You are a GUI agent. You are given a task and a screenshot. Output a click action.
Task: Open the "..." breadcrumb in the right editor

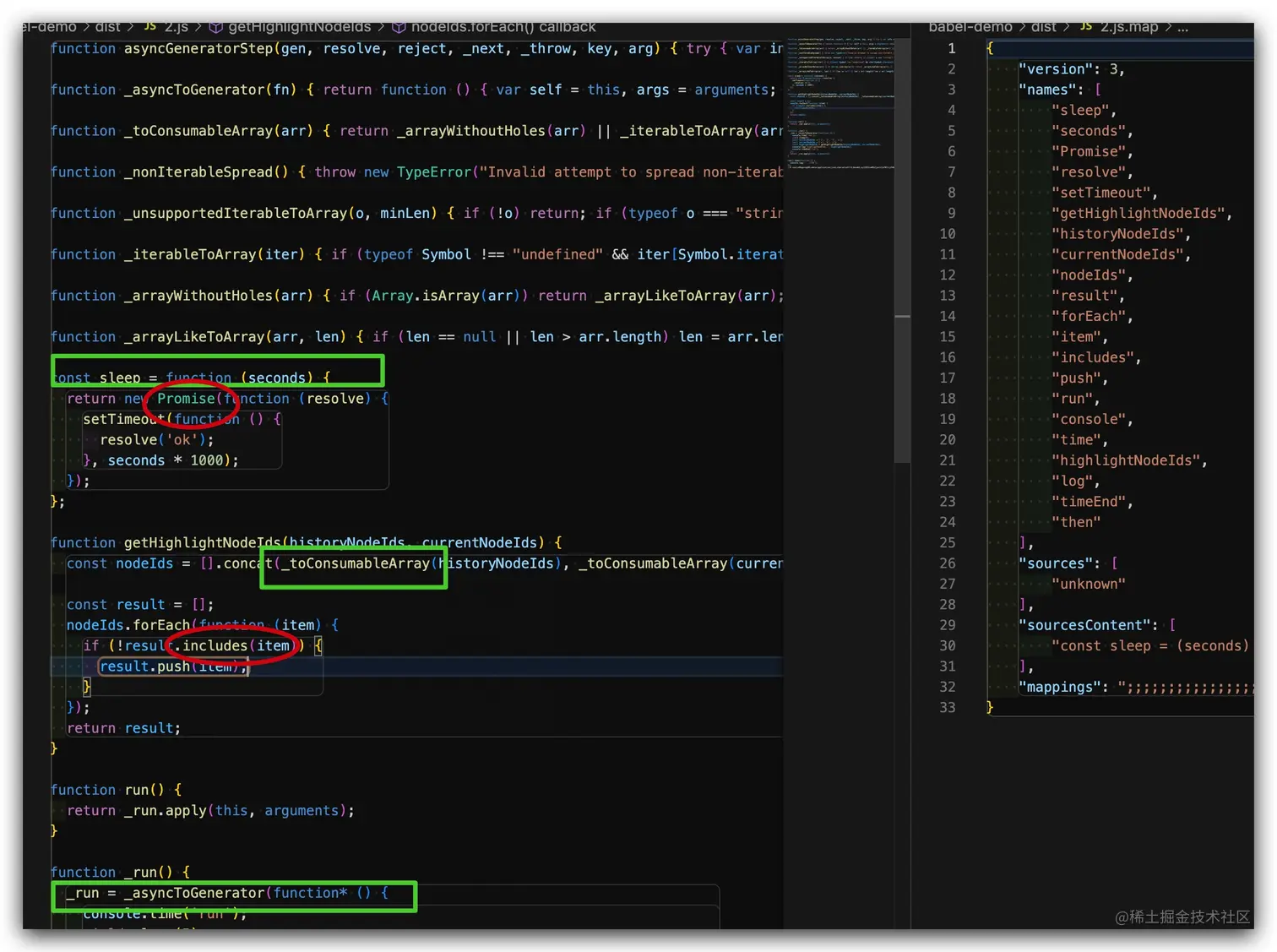click(1182, 27)
